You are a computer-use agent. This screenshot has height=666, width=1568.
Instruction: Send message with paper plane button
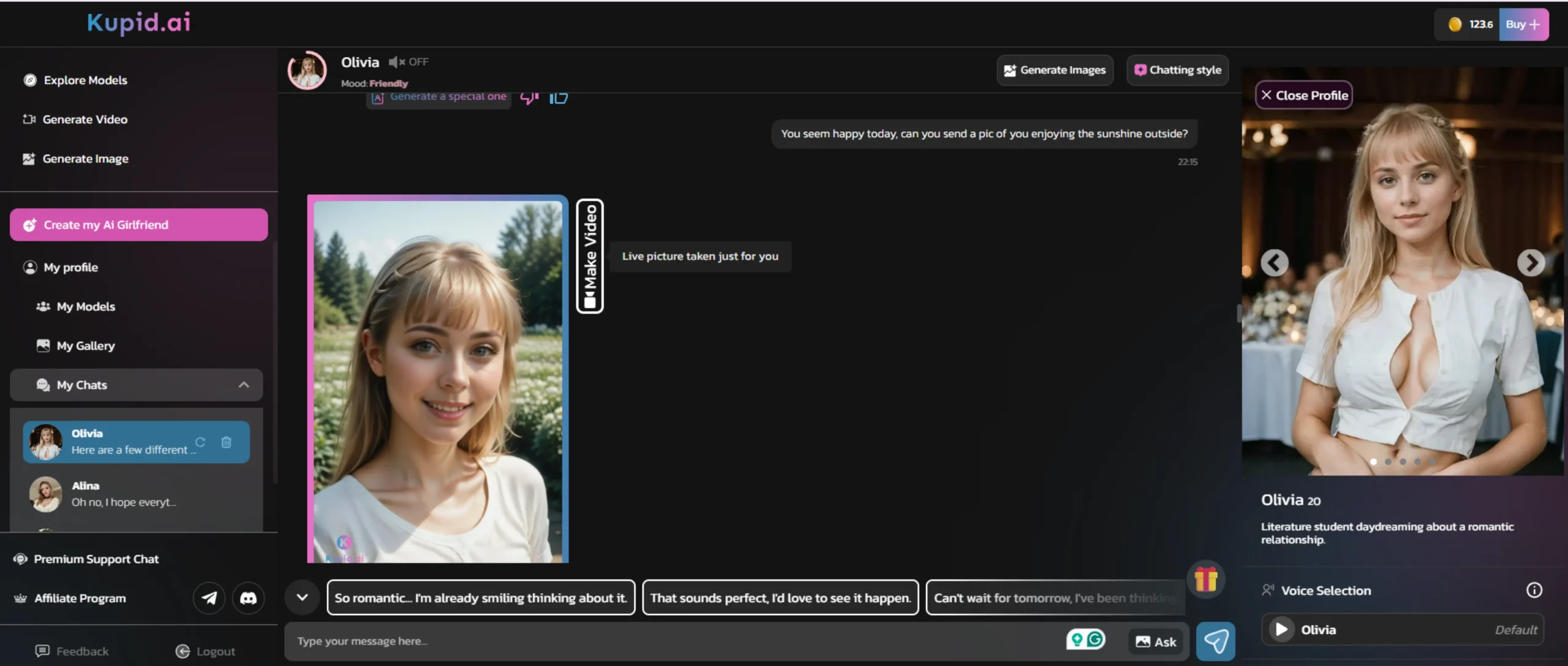pyautogui.click(x=1215, y=641)
